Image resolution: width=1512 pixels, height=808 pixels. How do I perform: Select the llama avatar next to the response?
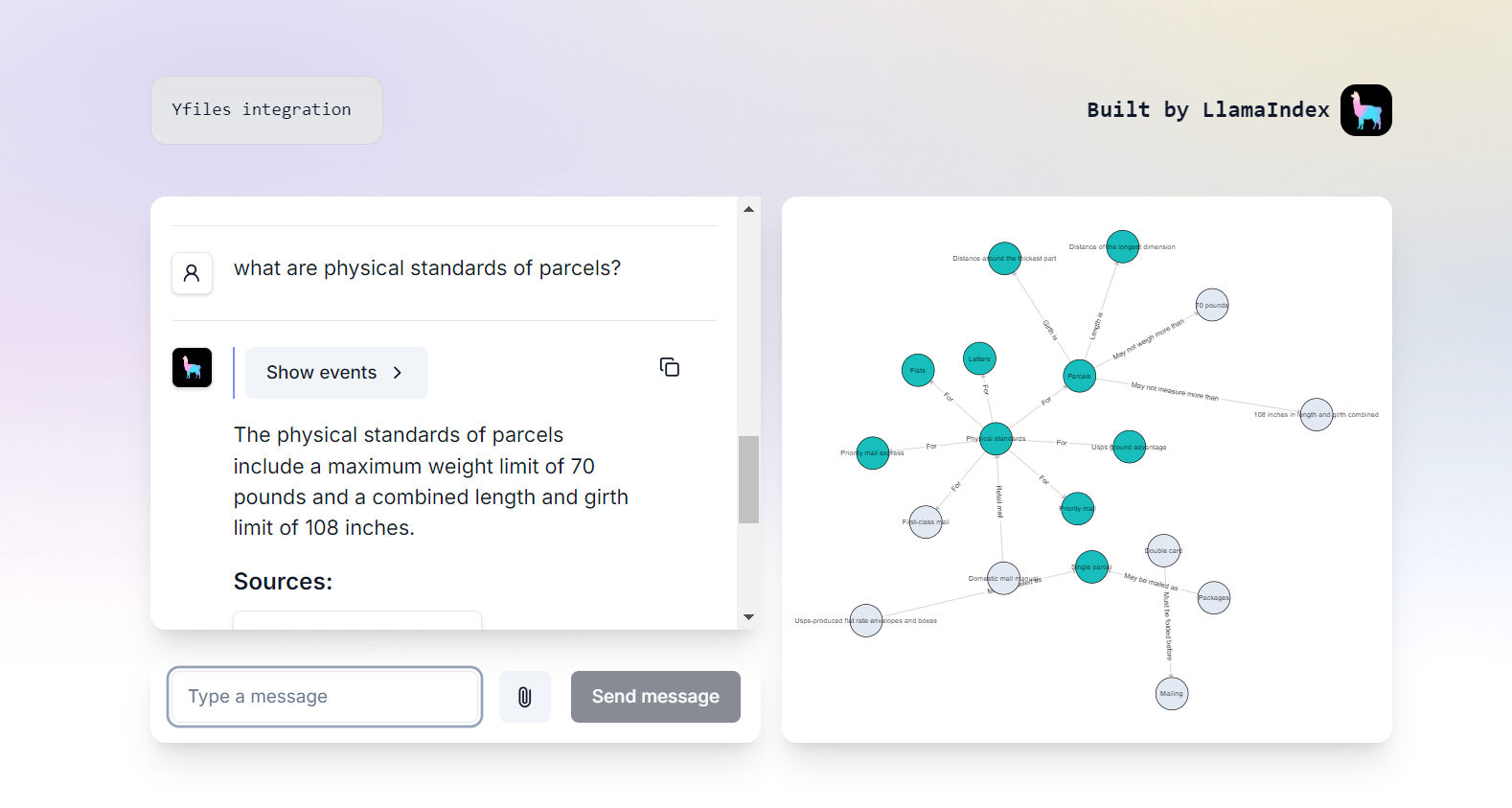[x=192, y=367]
